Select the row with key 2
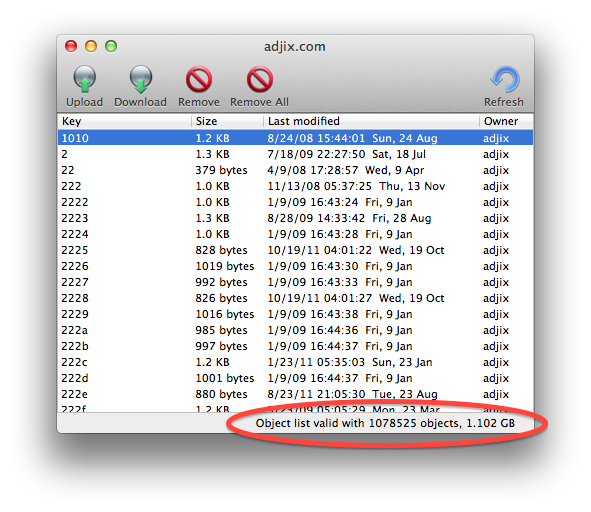591x512 pixels. pos(296,154)
